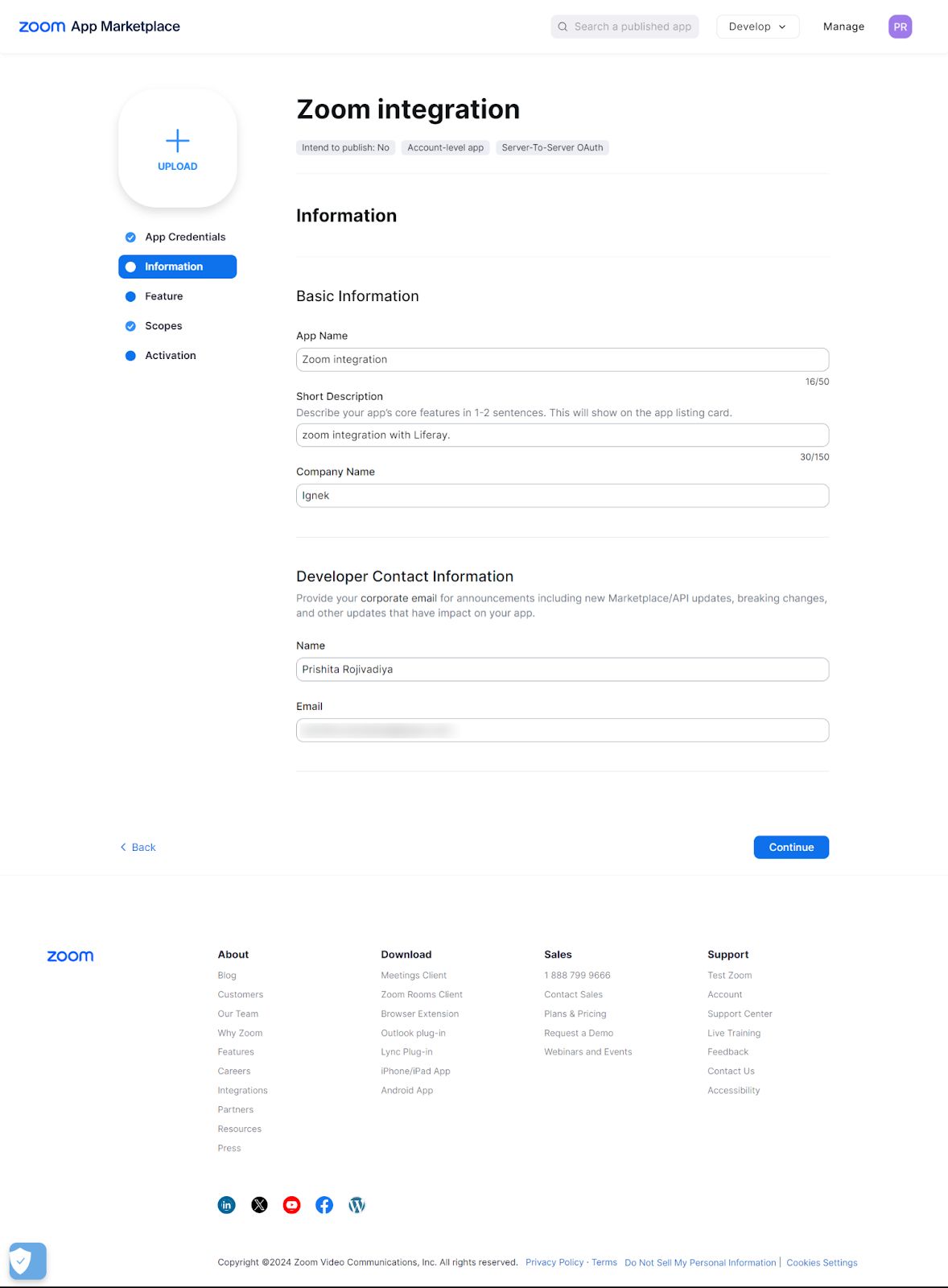
Task: Open the Support Center link
Action: click(740, 1014)
